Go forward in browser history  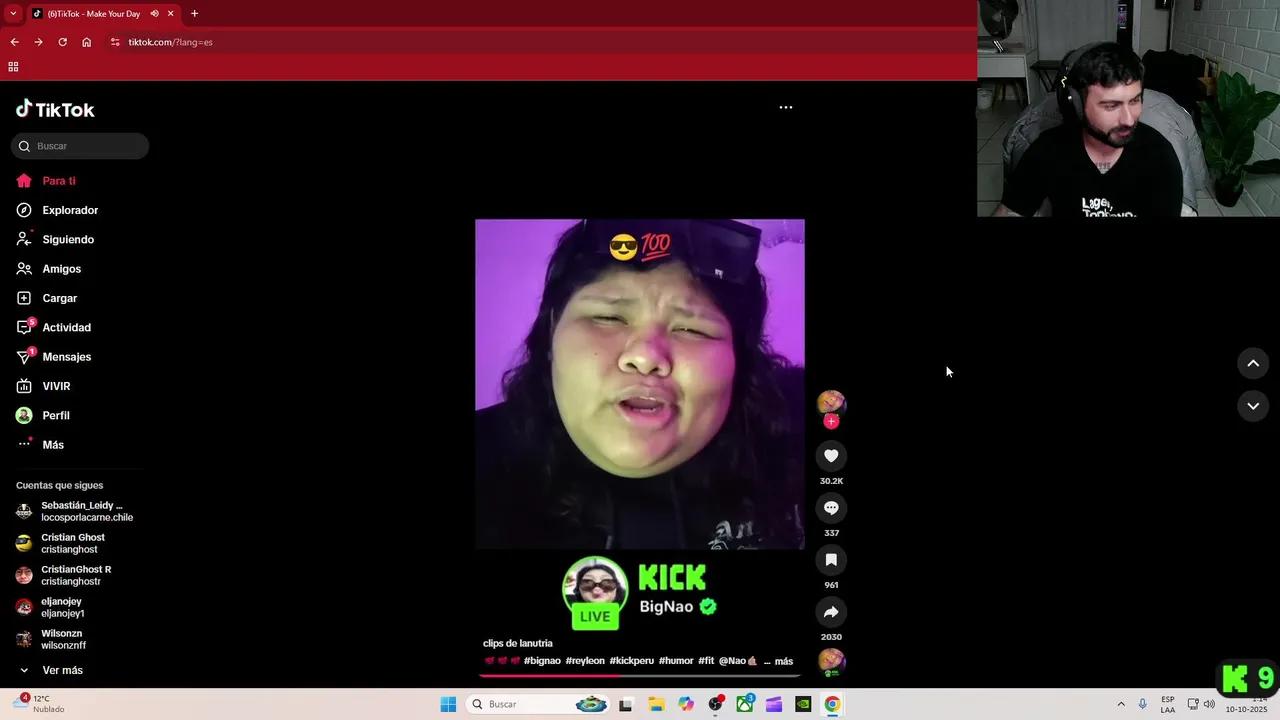point(38,42)
